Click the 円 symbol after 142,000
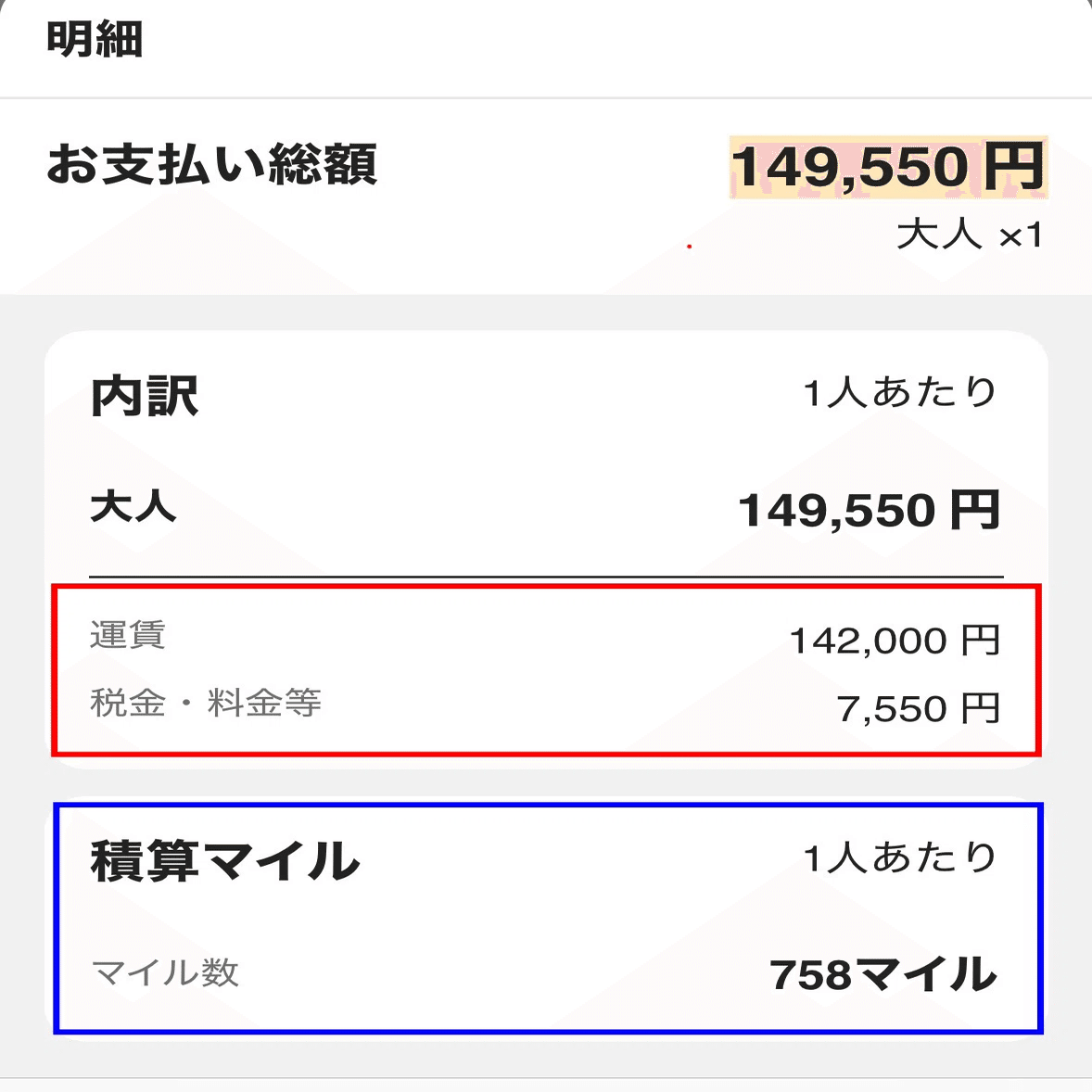The height and width of the screenshot is (1092, 1092). [981, 641]
